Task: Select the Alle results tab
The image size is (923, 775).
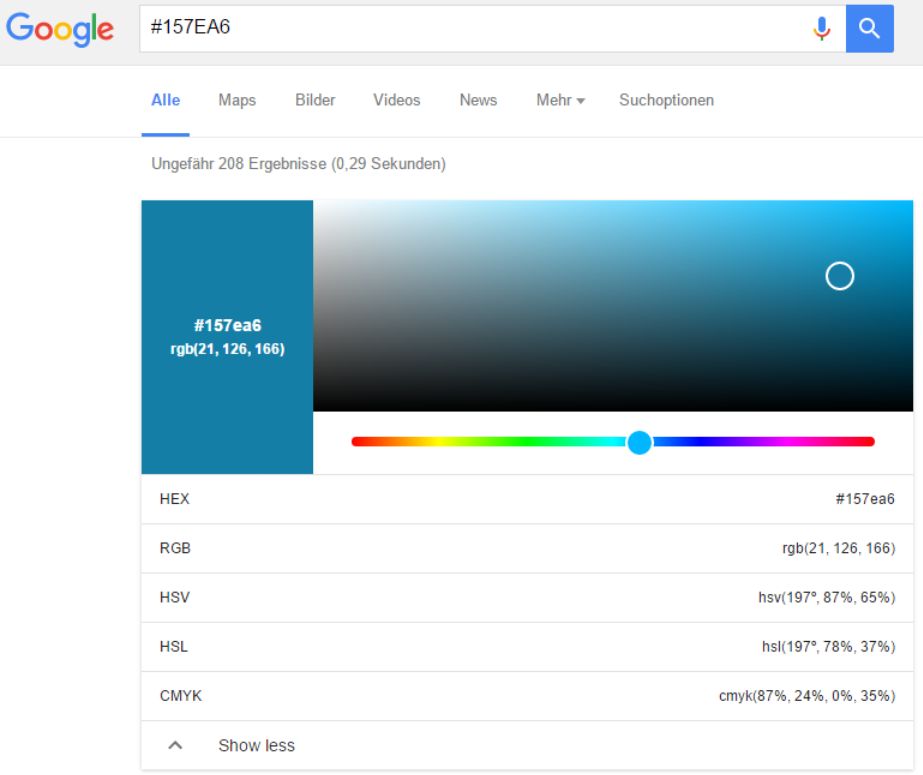Action: point(165,100)
